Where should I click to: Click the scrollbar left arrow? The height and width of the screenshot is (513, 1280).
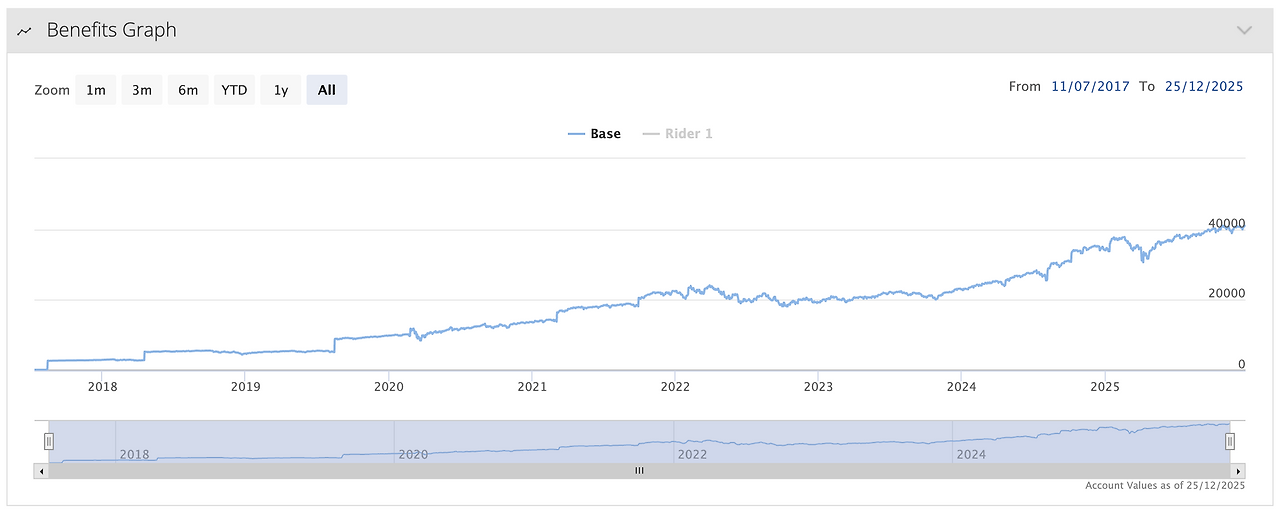point(41,470)
